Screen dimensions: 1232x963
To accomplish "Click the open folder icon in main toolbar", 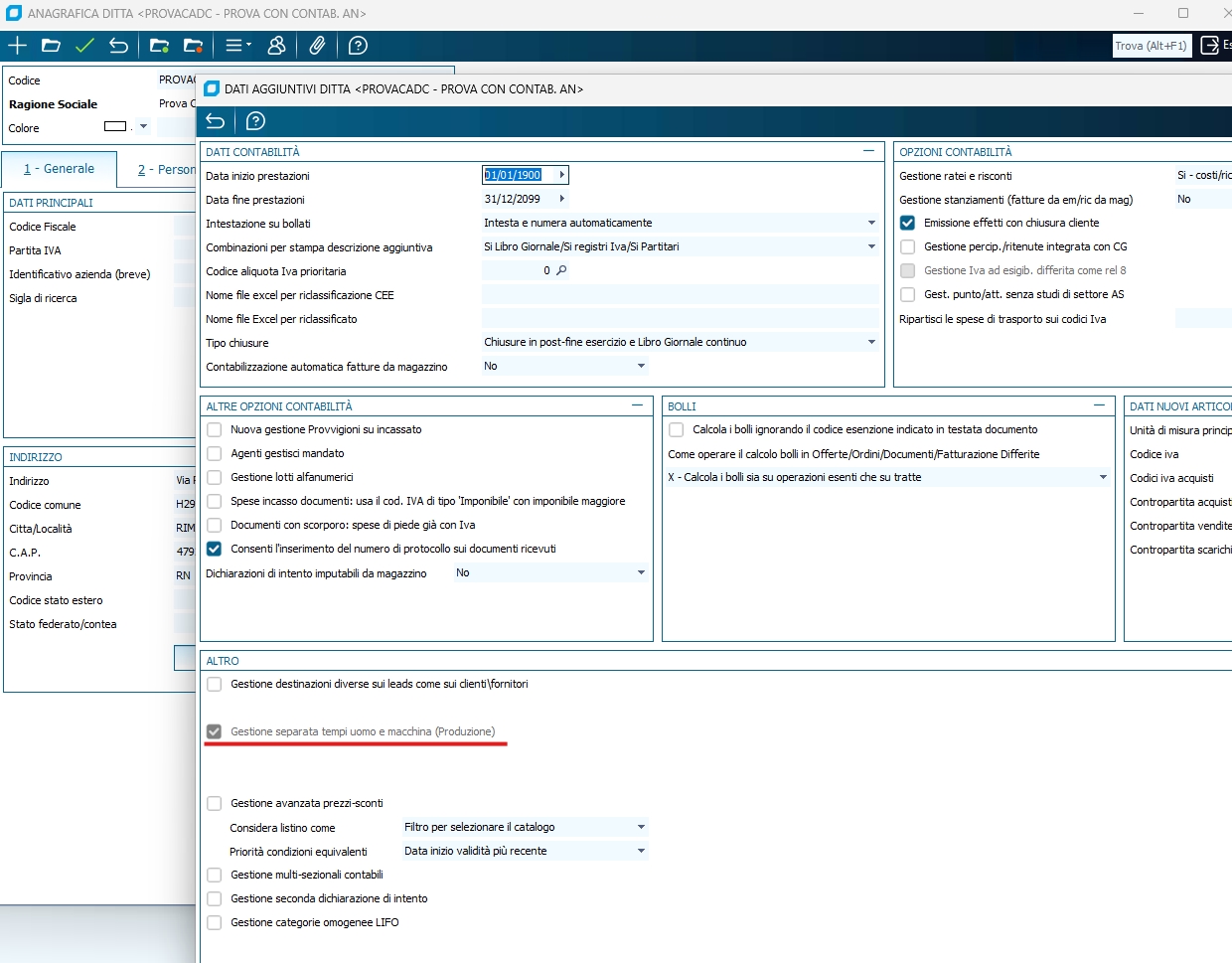I will (51, 46).
